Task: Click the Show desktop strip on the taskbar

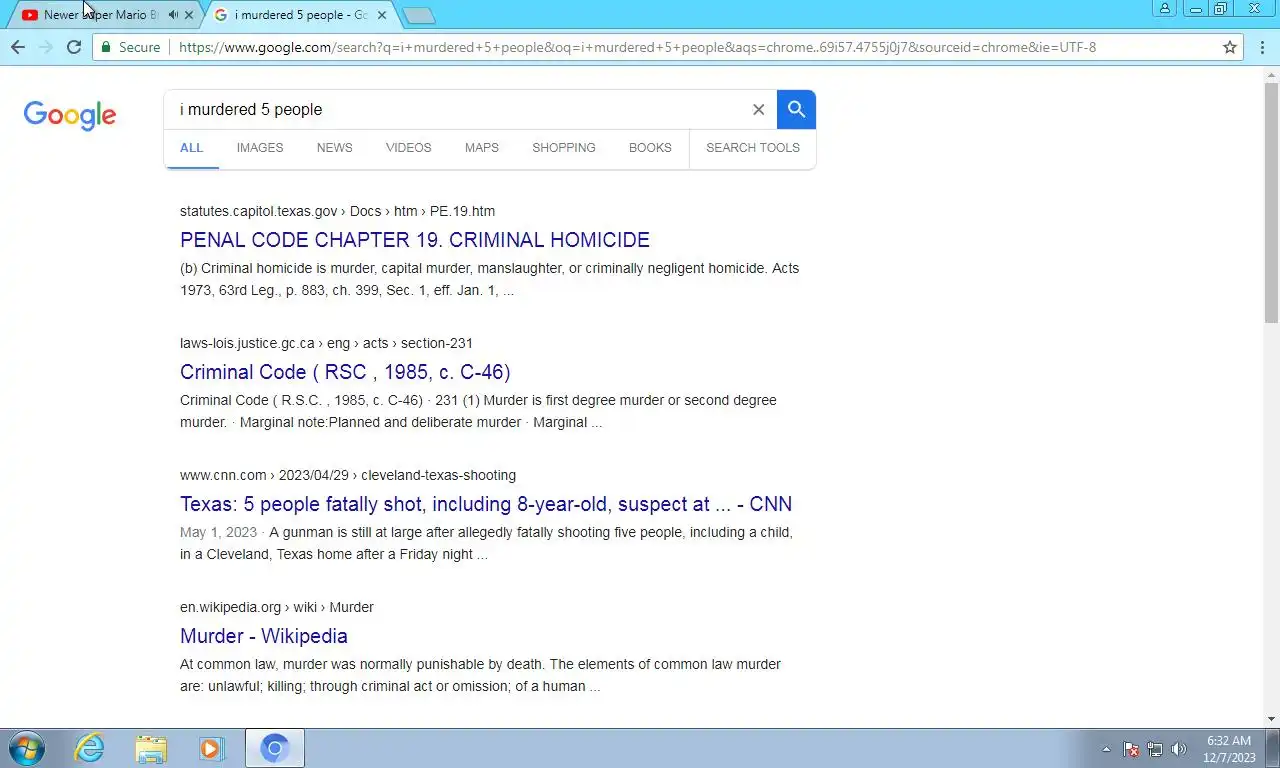Action: point(1273,748)
